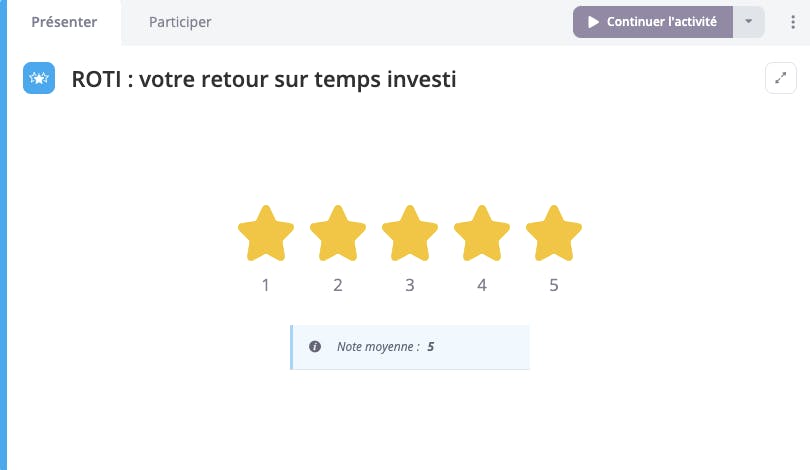Click the blue ROTI stars activity icon
810x470 pixels.
click(39, 78)
